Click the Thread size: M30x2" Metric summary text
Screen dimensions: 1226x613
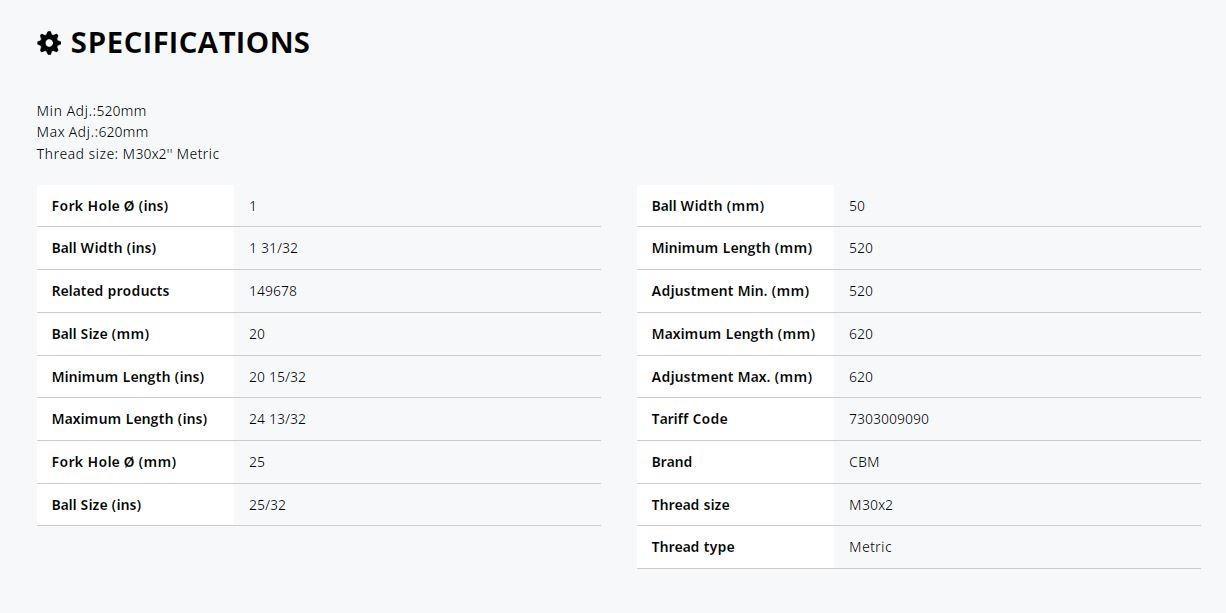tap(128, 154)
